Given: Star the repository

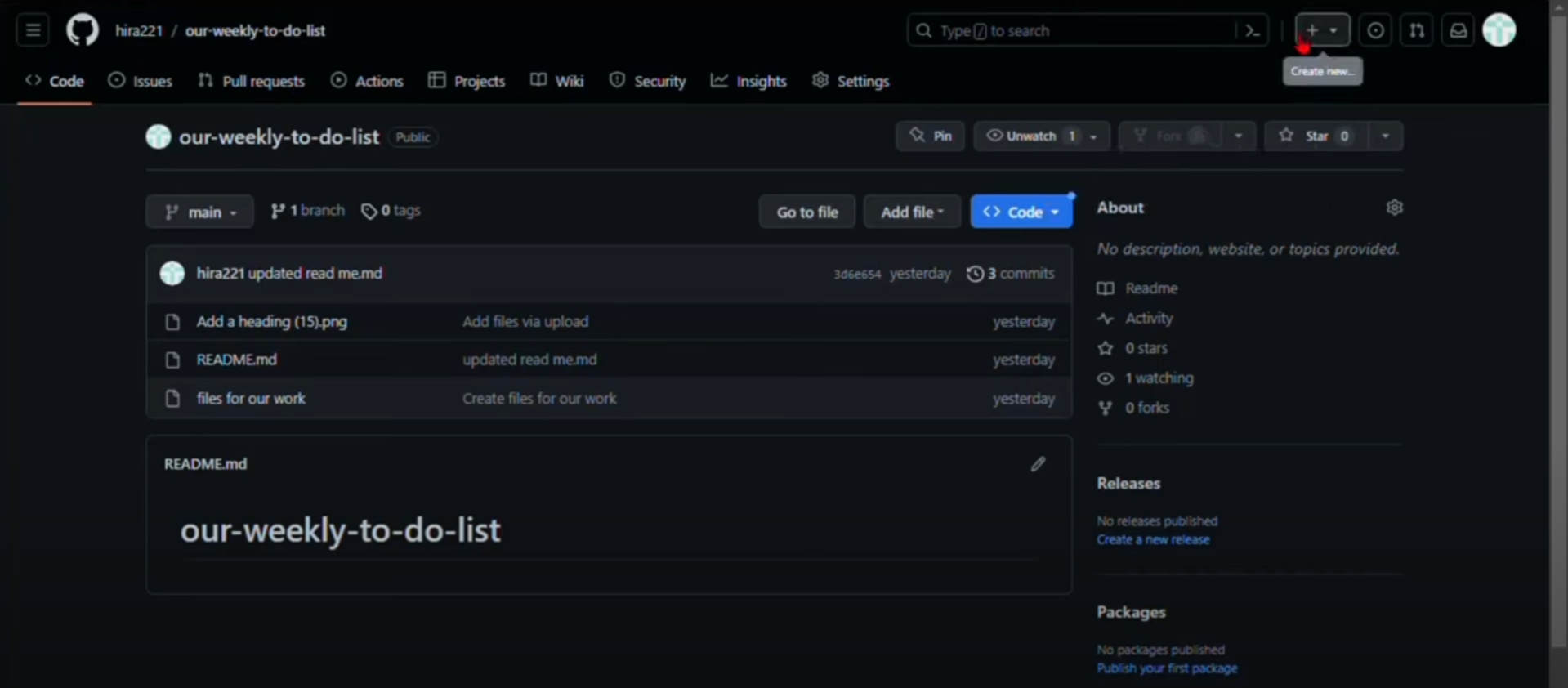Looking at the screenshot, I should (1316, 136).
